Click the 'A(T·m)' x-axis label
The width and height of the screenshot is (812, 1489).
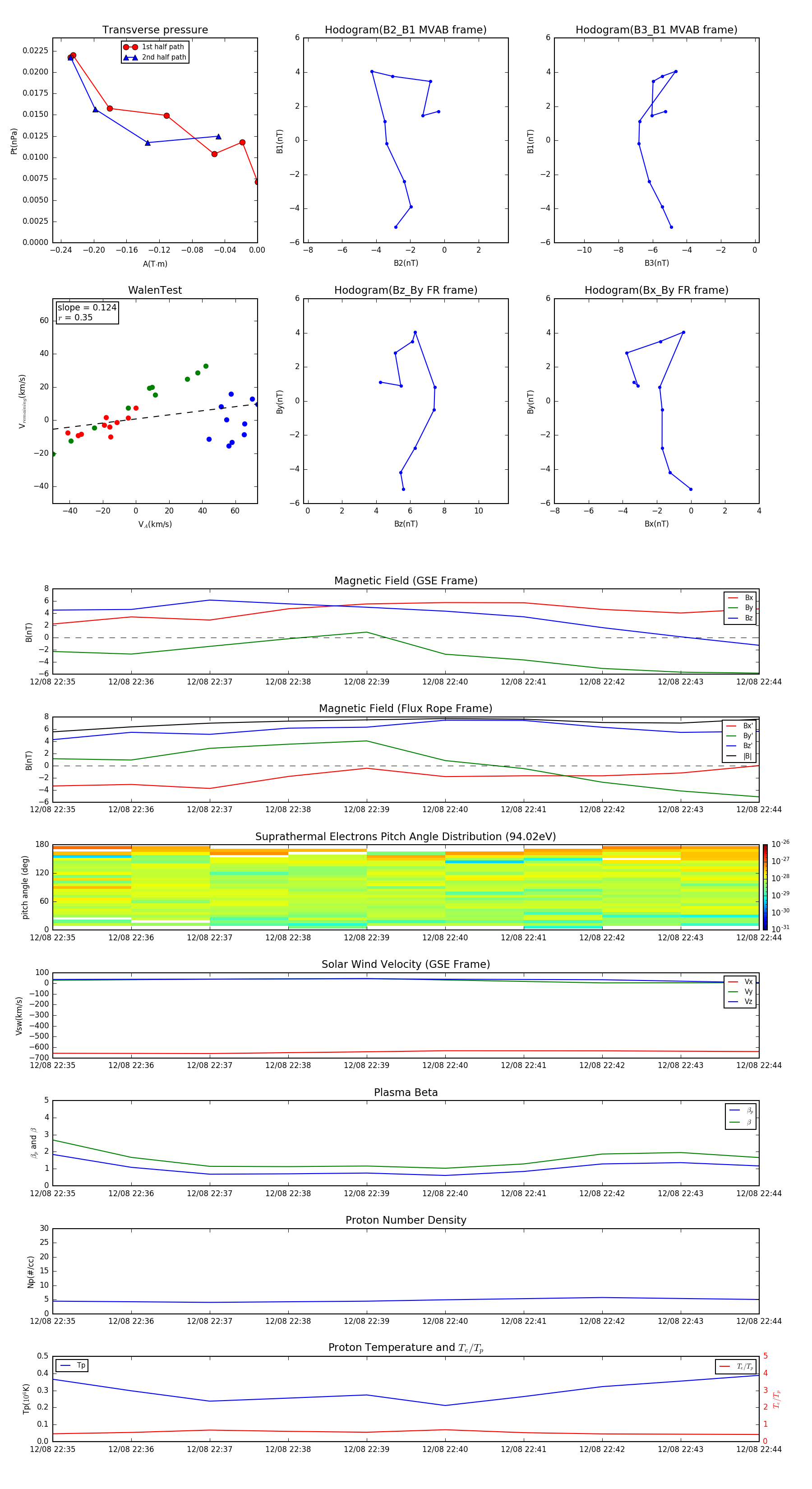(x=155, y=264)
